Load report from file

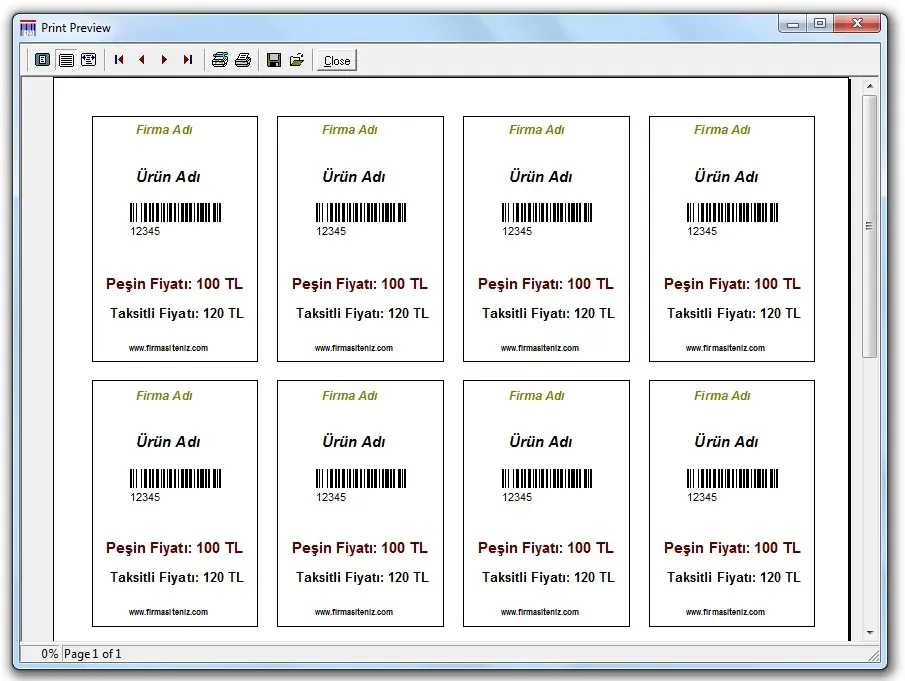pos(297,59)
